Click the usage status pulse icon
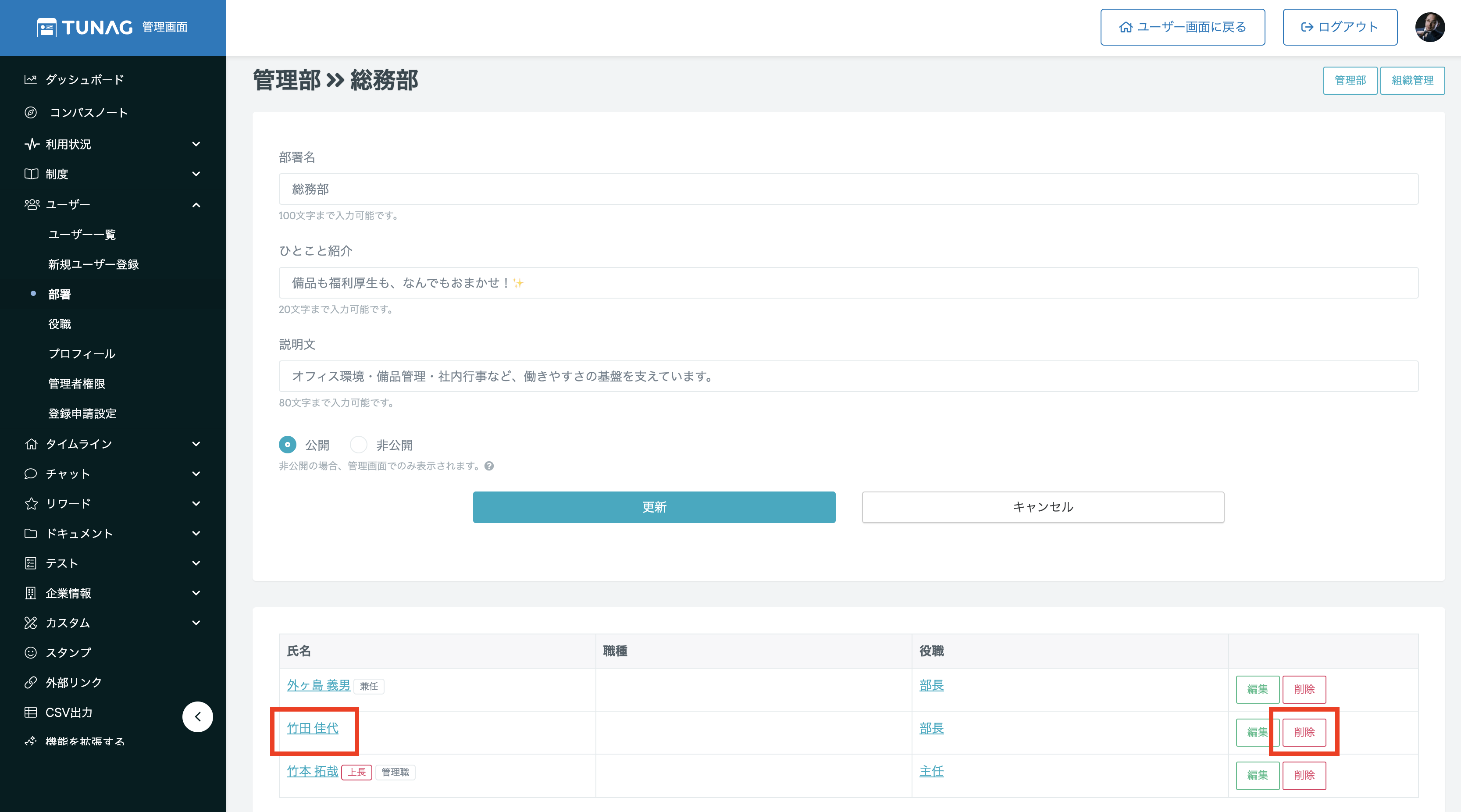The height and width of the screenshot is (812, 1461). 32,144
